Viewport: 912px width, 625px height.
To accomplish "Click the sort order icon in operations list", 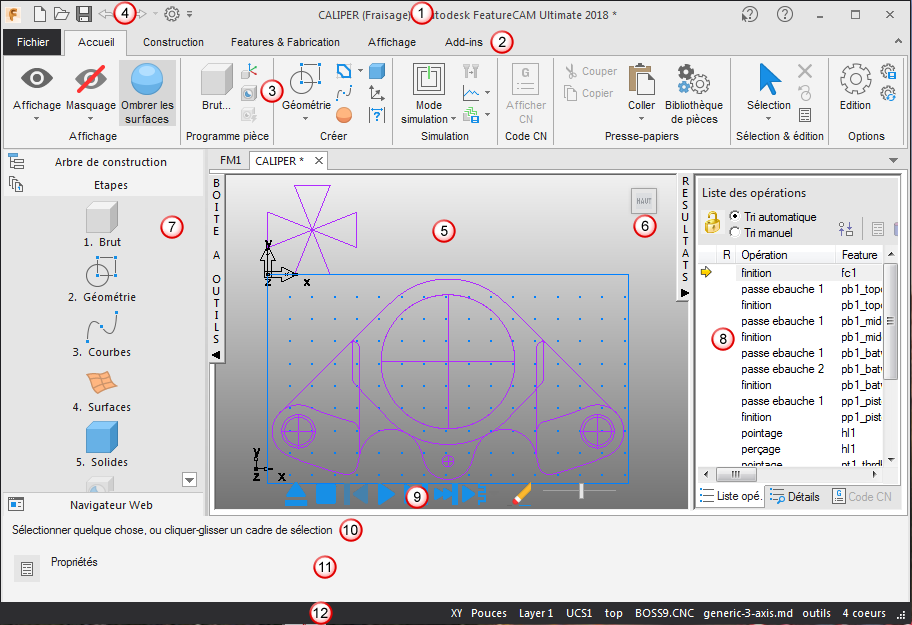I will [x=846, y=228].
